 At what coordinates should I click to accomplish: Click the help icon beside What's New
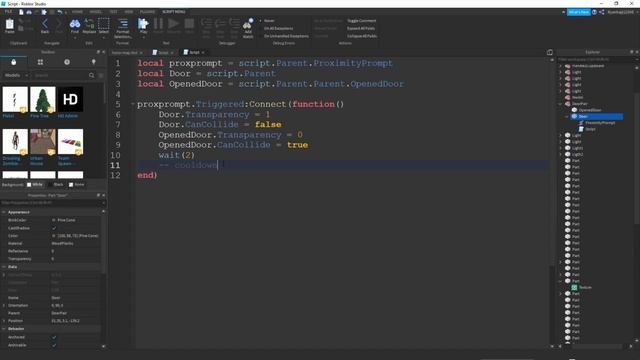click(594, 12)
